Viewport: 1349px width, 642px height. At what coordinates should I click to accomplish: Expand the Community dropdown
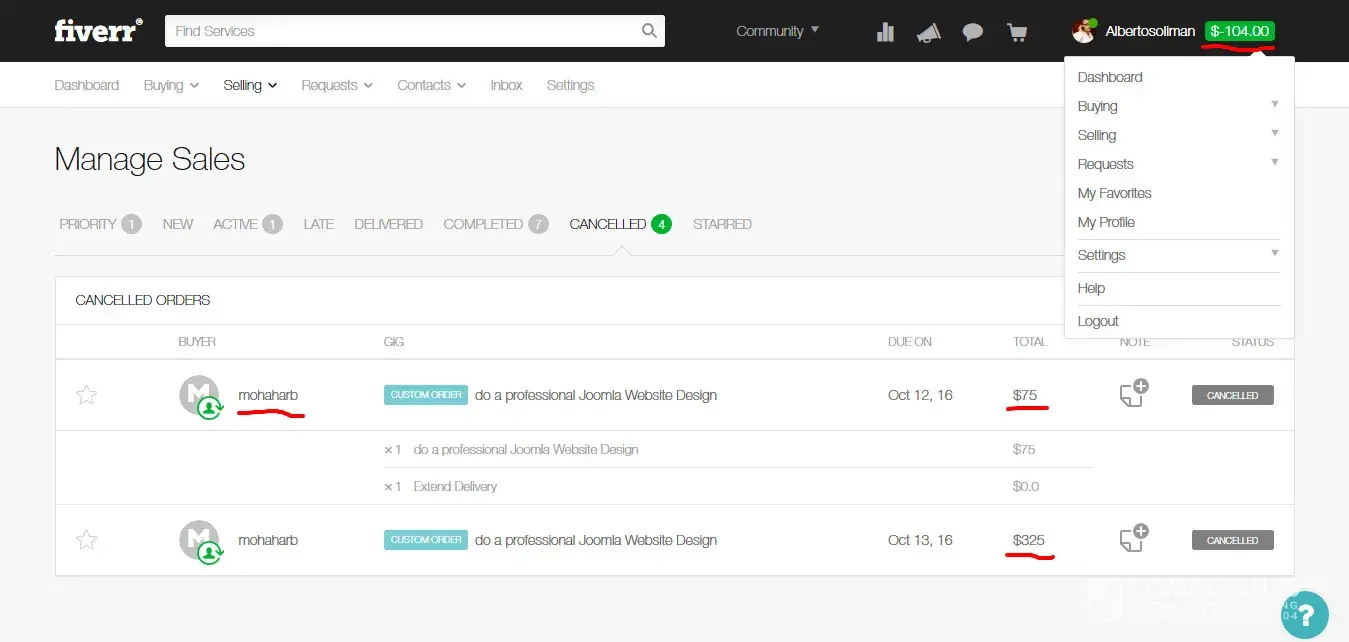tap(777, 31)
